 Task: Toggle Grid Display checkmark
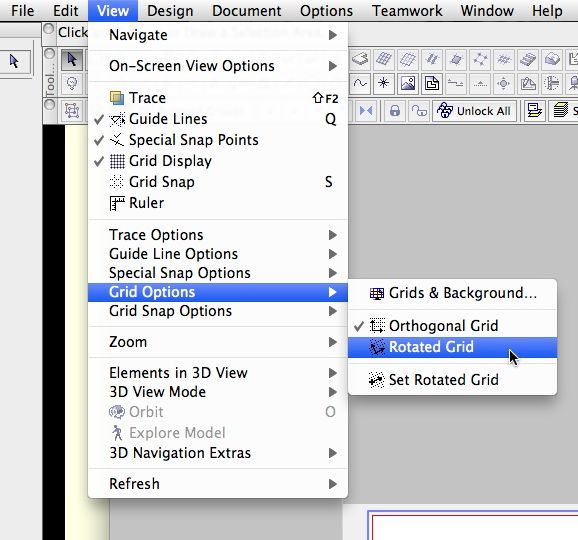click(218, 161)
